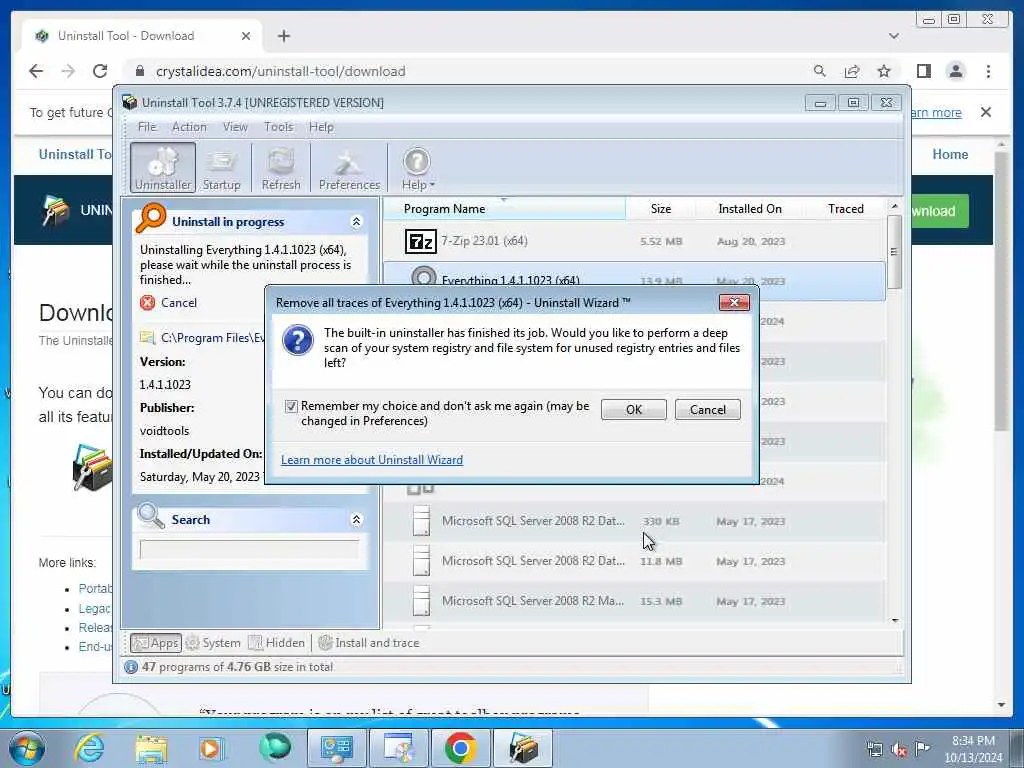Image resolution: width=1024 pixels, height=768 pixels.
Task: Close the Uninstall Wizard dialog
Action: [x=734, y=302]
